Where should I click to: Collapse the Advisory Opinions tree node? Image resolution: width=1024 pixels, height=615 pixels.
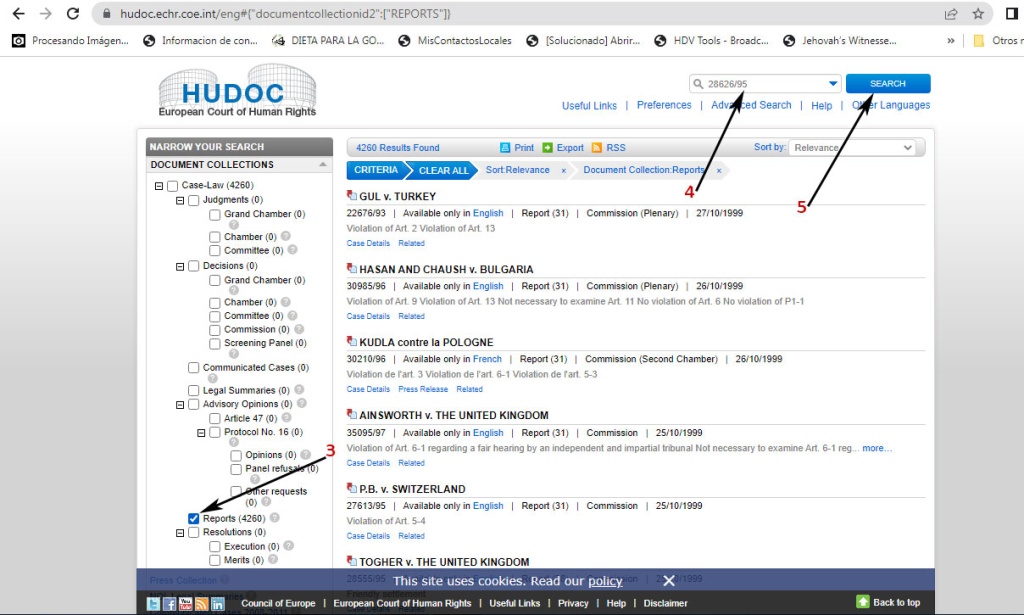tap(180, 405)
